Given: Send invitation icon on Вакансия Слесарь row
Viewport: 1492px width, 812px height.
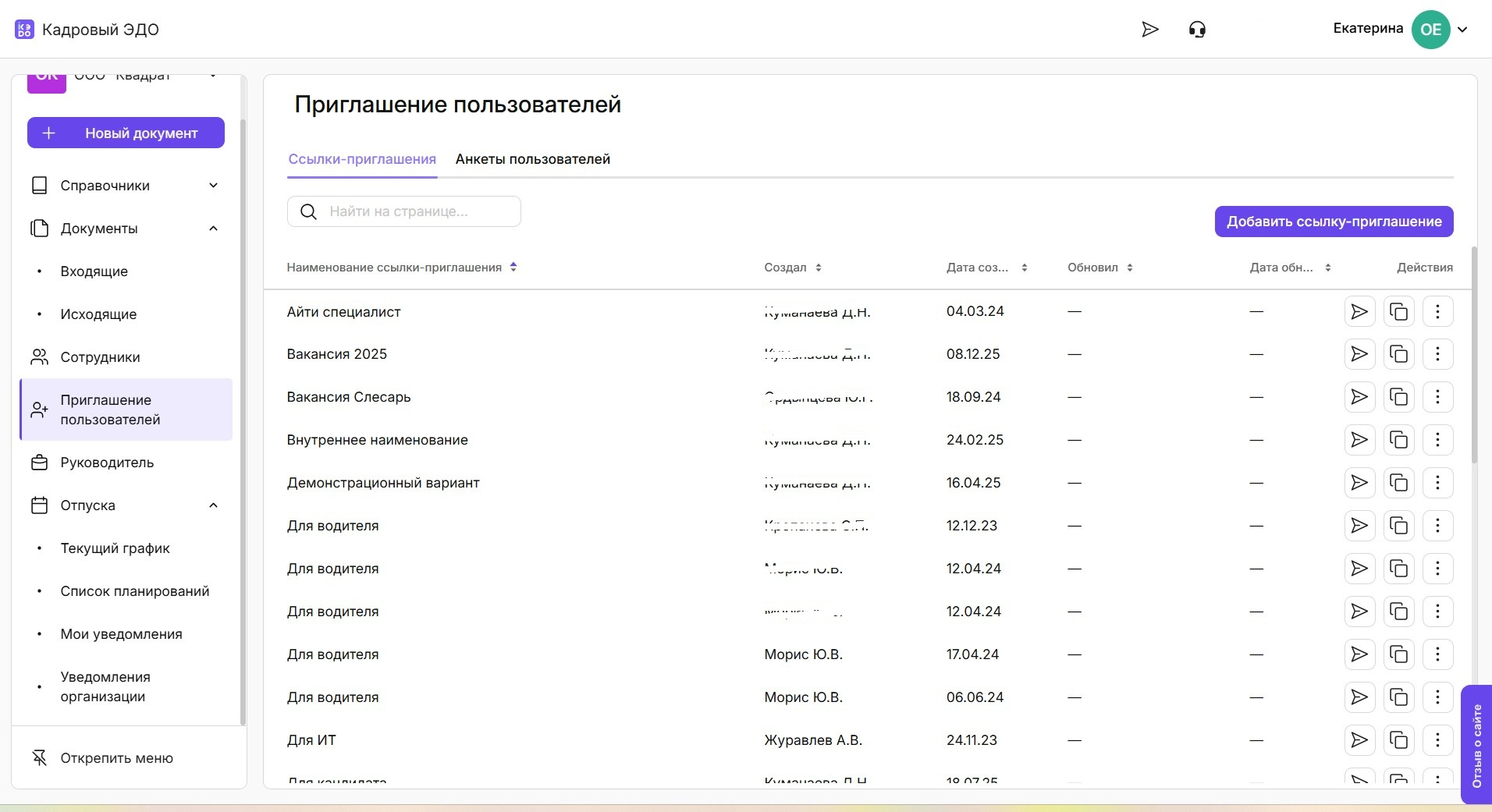Looking at the screenshot, I should click(x=1359, y=397).
